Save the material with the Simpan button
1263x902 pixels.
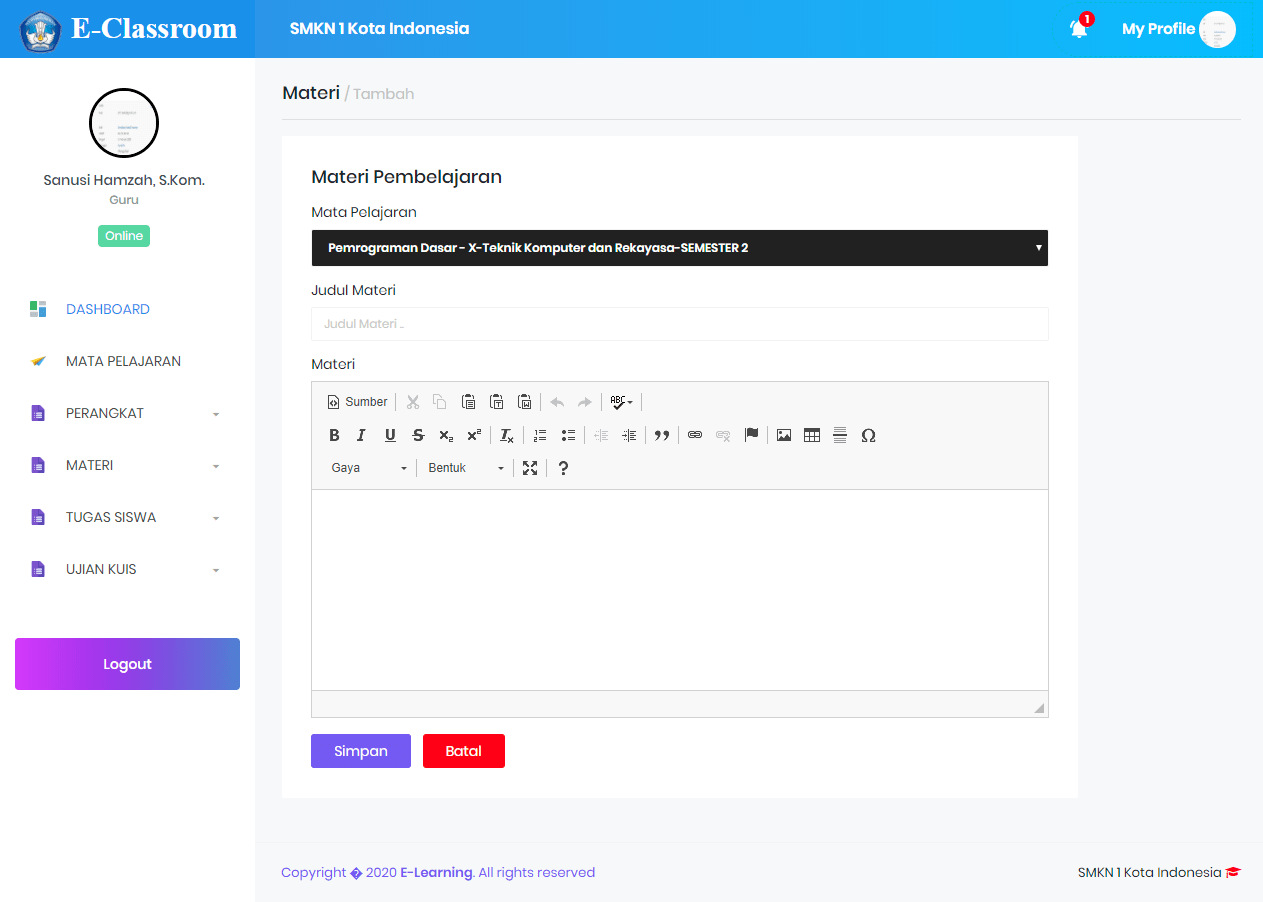(360, 750)
